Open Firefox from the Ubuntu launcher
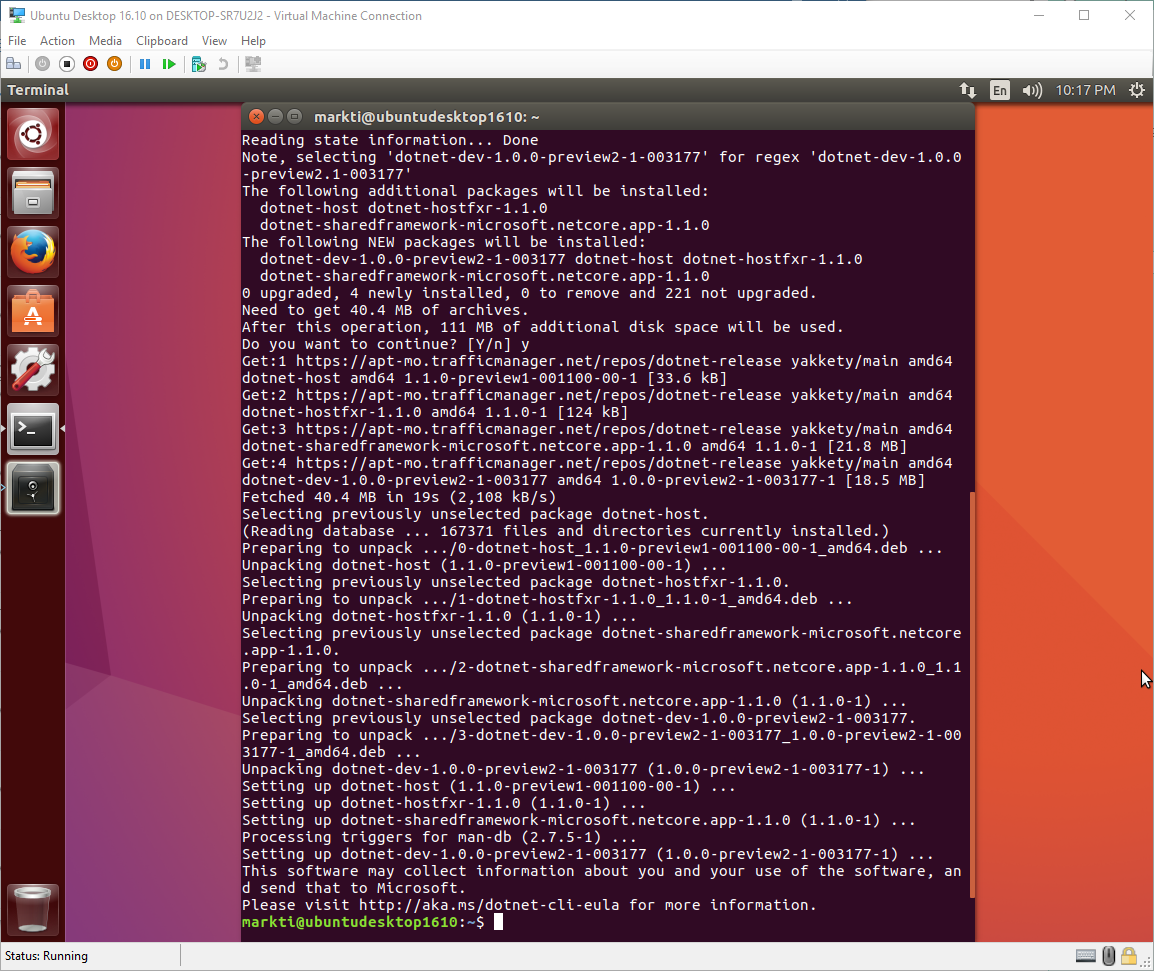The height and width of the screenshot is (971, 1154). [x=34, y=251]
